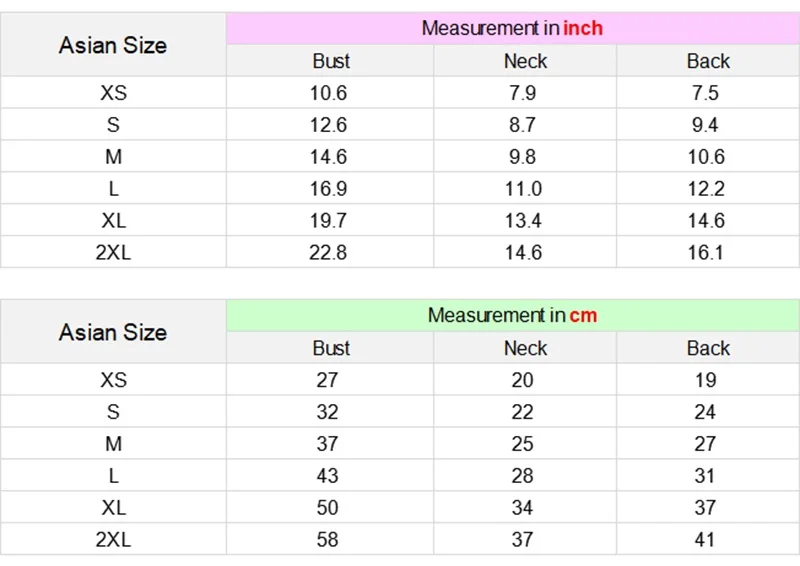Click the 2XL size label in inch table
Image resolution: width=800 pixels, height=566 pixels.
tap(113, 253)
